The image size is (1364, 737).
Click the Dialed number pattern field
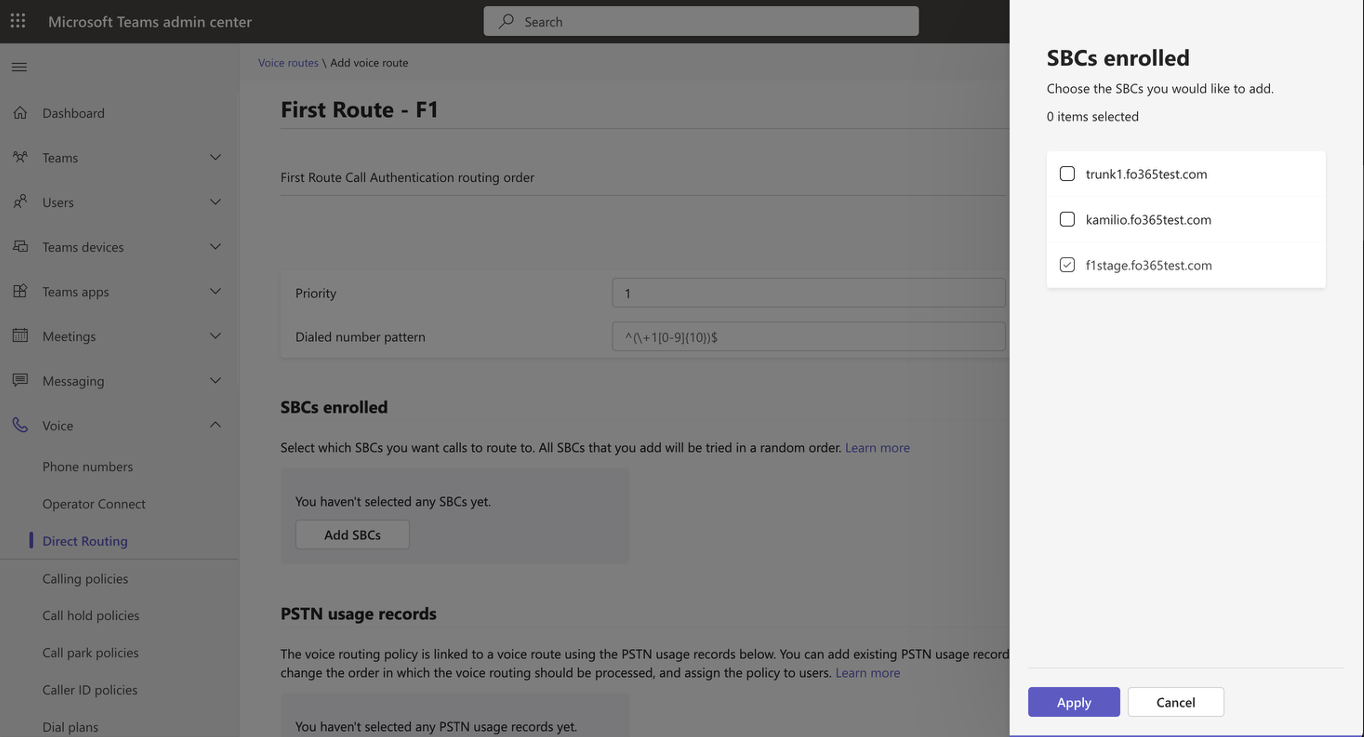[x=808, y=336]
